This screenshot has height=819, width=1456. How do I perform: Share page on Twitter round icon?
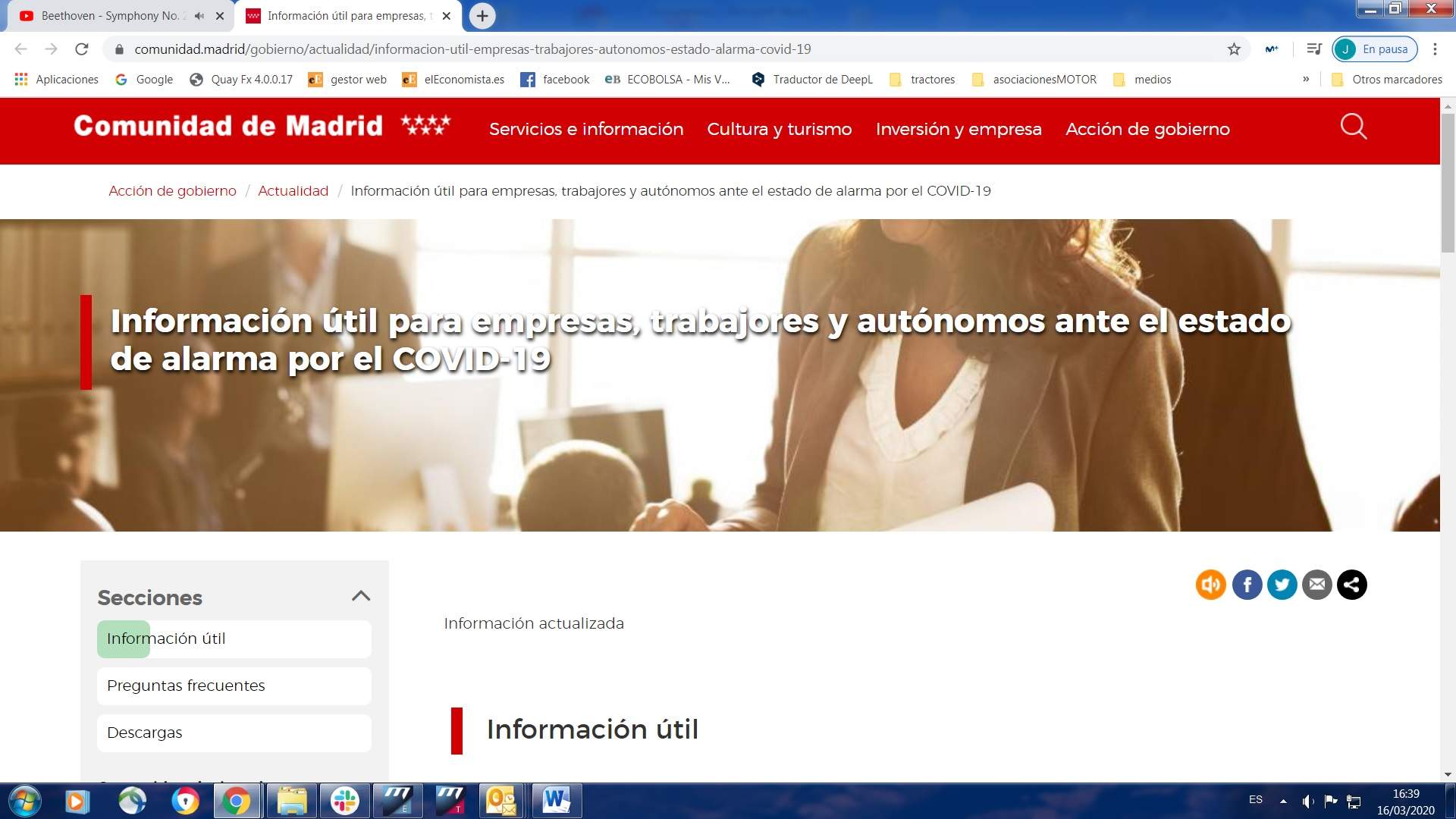tap(1282, 585)
